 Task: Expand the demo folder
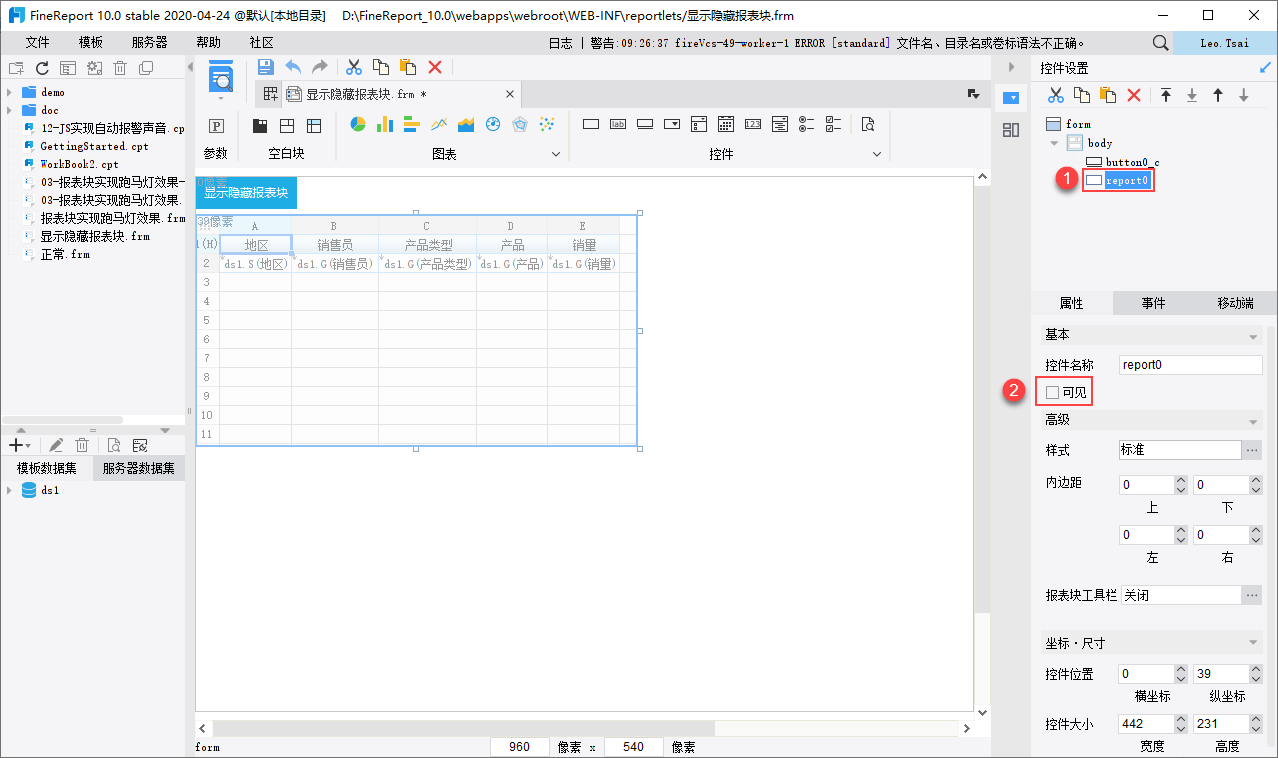tap(9, 92)
